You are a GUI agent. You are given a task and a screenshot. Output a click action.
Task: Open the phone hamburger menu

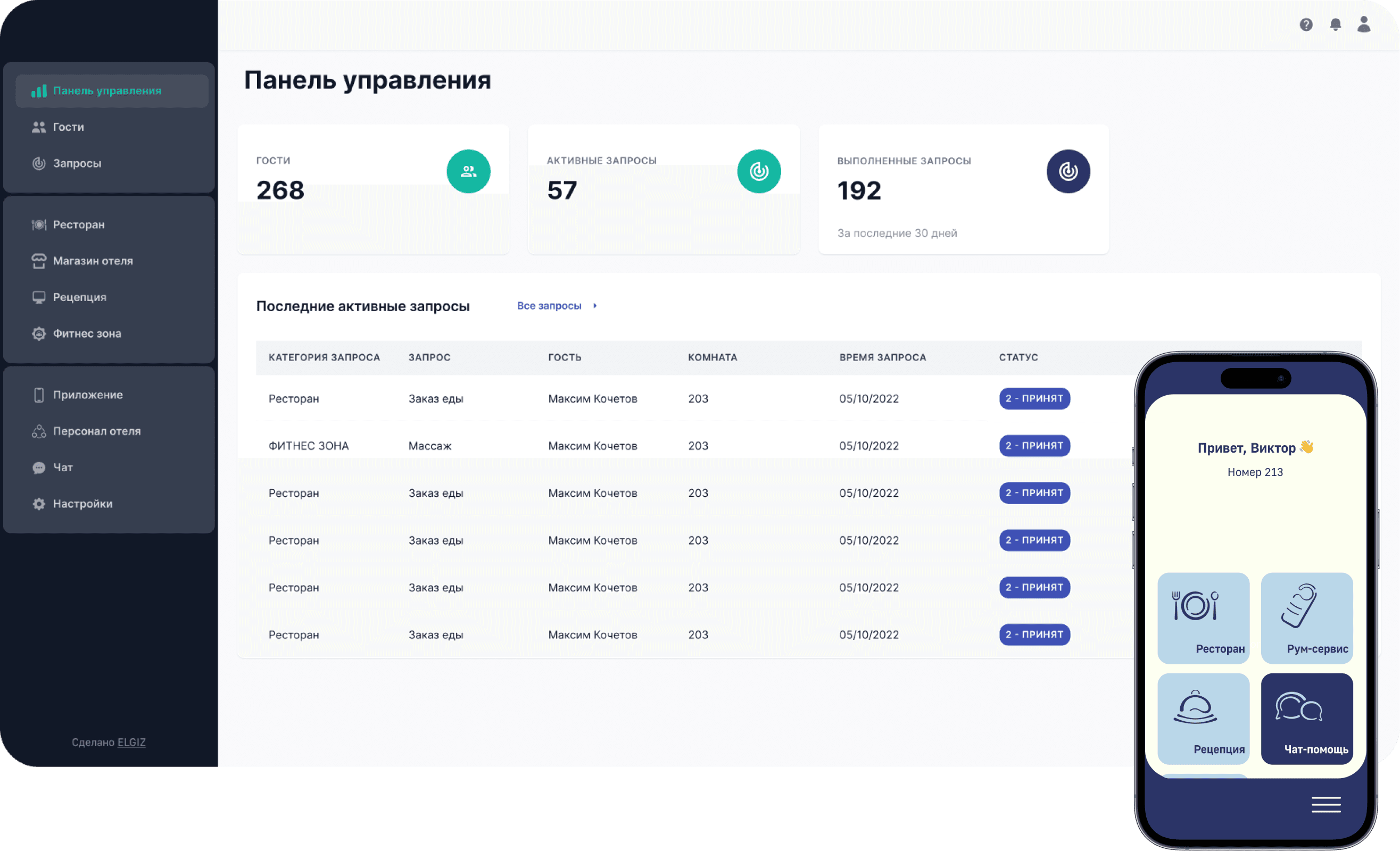tap(1326, 804)
